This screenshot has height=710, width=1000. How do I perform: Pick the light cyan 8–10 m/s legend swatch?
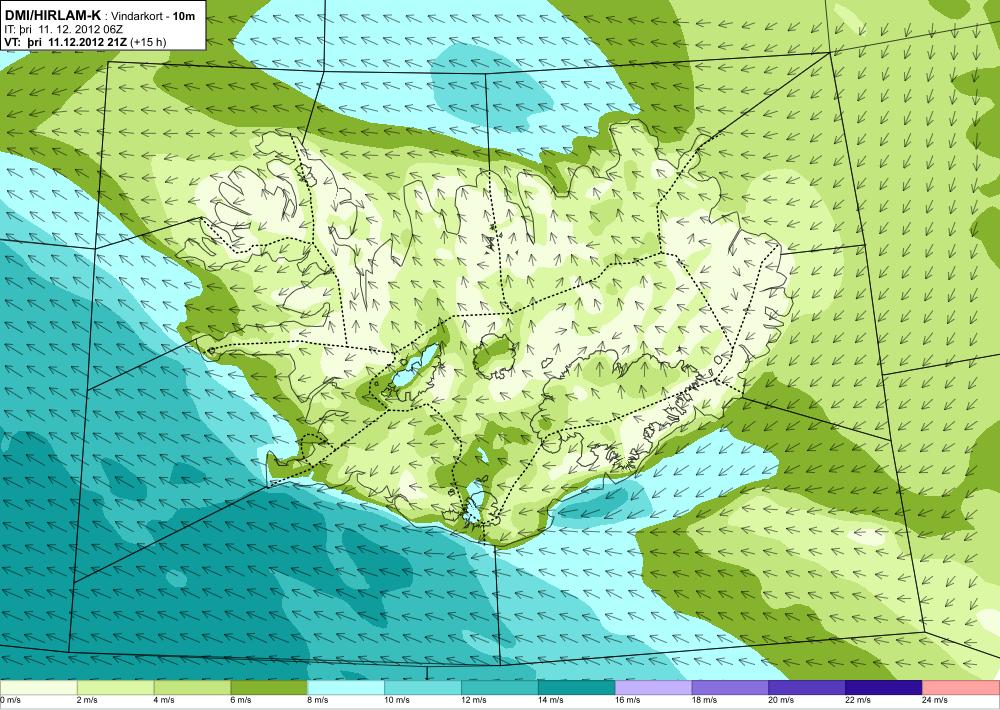(346, 687)
